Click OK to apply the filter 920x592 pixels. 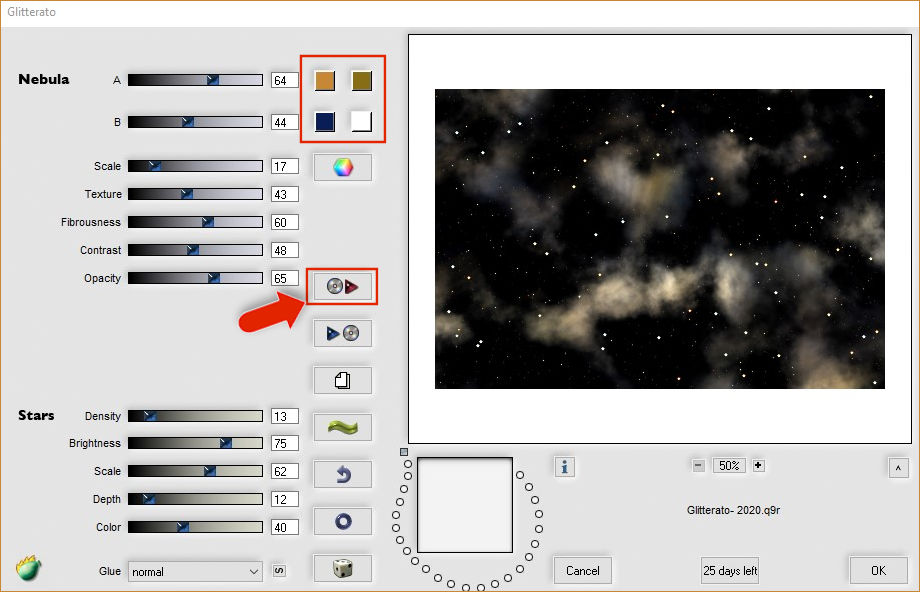pyautogui.click(x=878, y=570)
